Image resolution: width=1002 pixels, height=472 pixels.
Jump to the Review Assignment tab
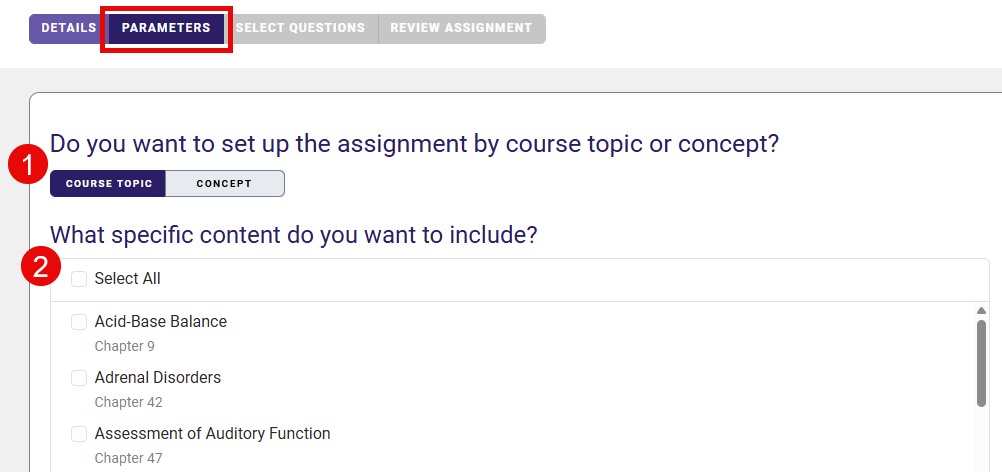point(461,28)
